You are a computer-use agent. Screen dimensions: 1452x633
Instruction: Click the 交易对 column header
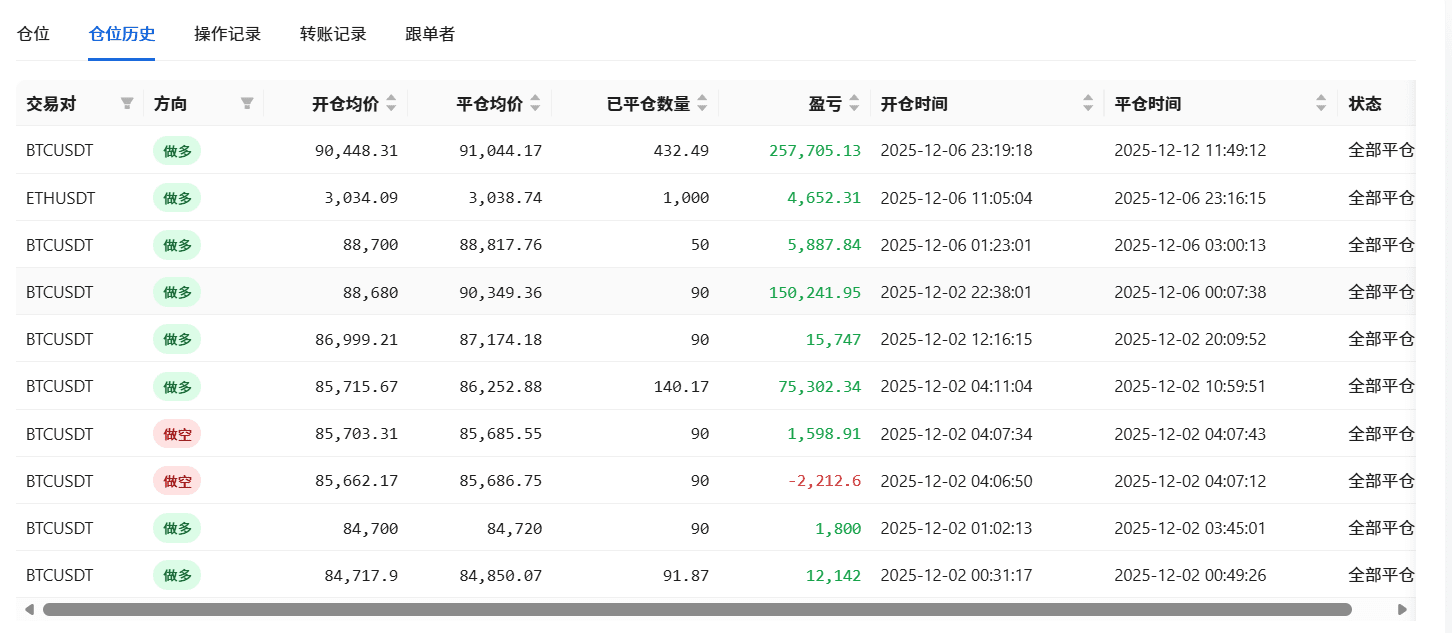pos(80,103)
